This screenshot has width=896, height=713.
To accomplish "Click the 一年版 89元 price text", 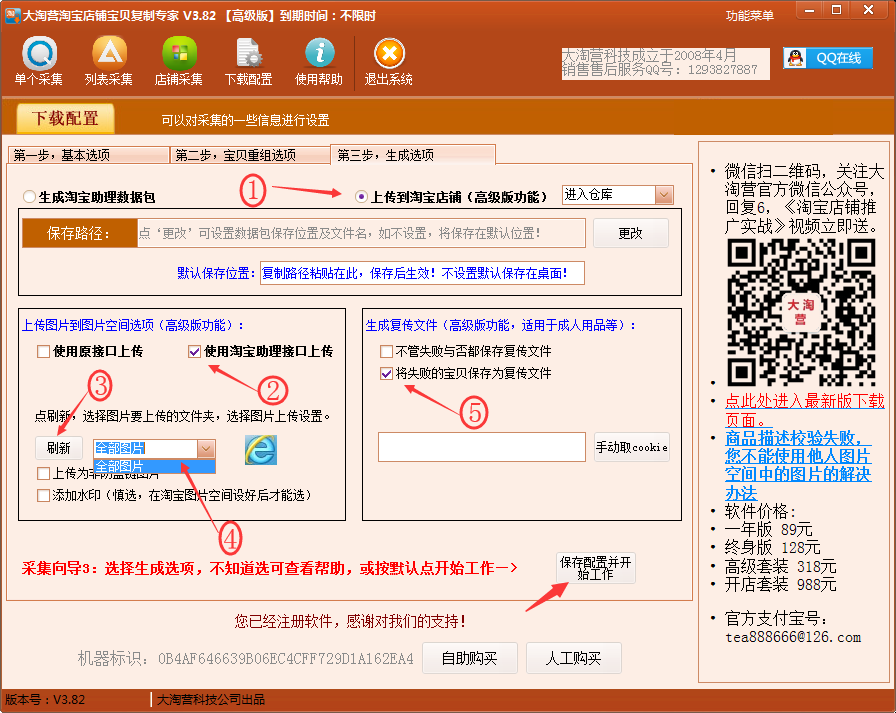I will 769,529.
